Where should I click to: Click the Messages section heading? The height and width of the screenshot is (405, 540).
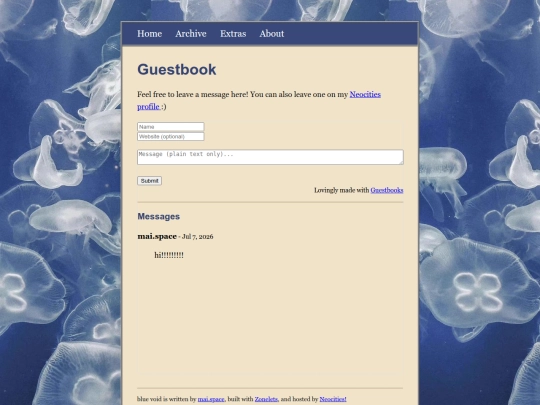pos(159,216)
